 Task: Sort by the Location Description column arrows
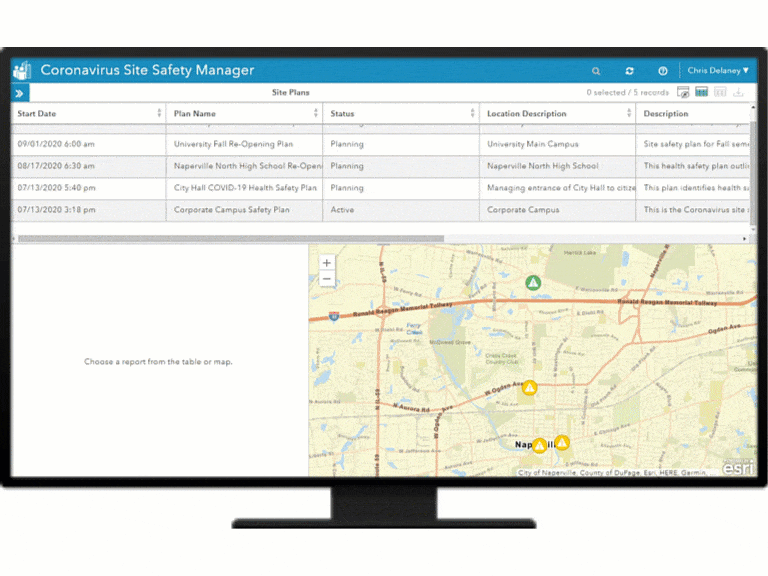(x=629, y=113)
